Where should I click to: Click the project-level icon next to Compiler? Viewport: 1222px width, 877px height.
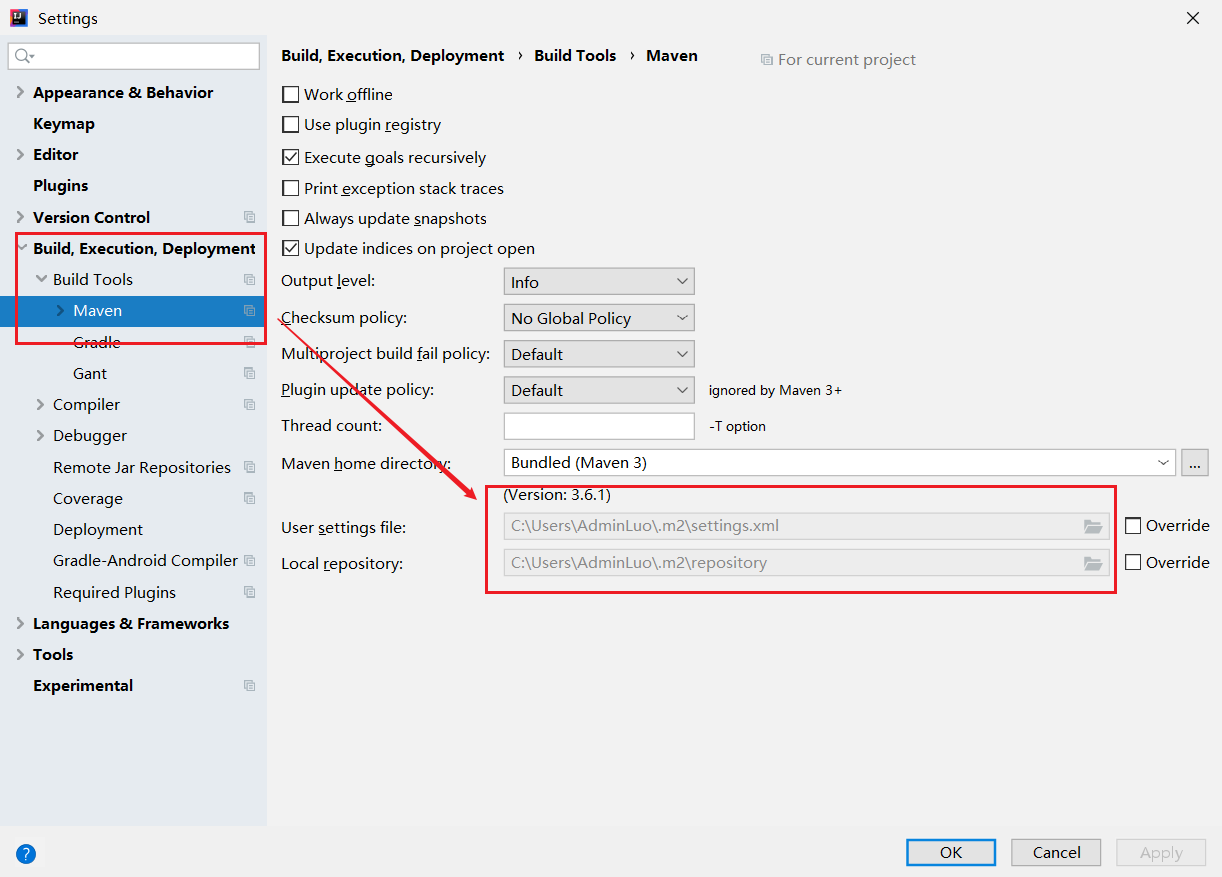[x=249, y=404]
